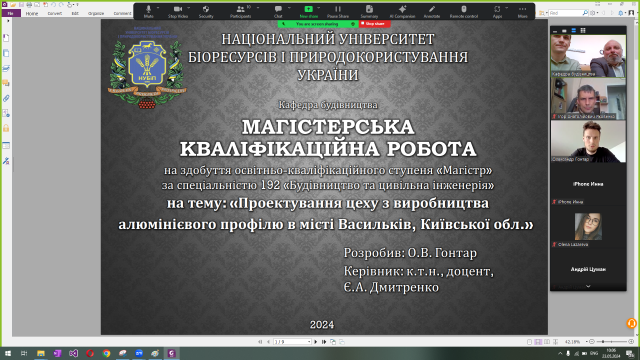Select Олександр Гонтар video thumbnail
This screenshot has height=360, width=640.
(x=588, y=142)
